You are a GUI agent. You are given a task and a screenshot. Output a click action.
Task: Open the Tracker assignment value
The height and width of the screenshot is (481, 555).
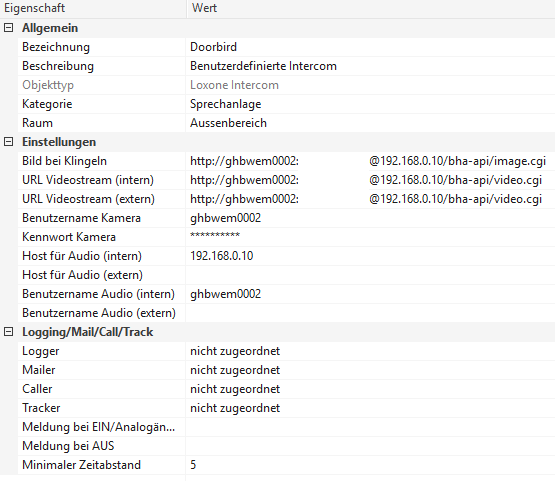coord(370,408)
